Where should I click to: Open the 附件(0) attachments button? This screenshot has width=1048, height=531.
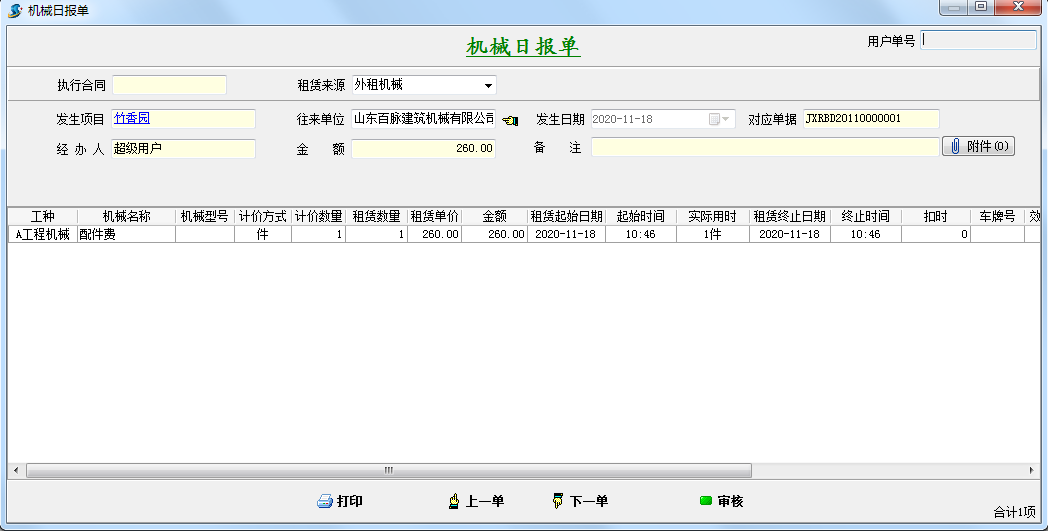coord(978,146)
